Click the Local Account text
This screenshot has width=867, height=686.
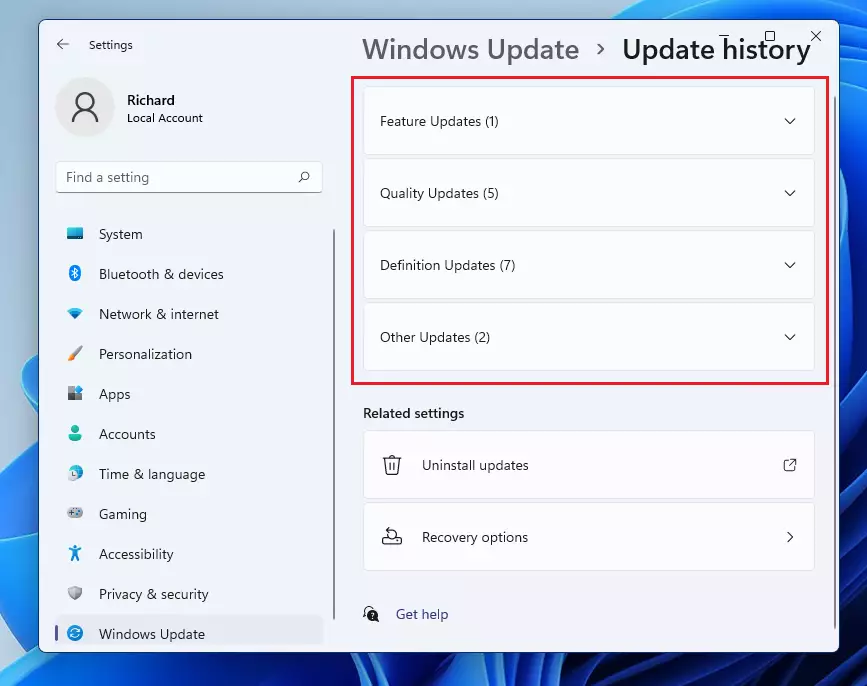(x=165, y=118)
